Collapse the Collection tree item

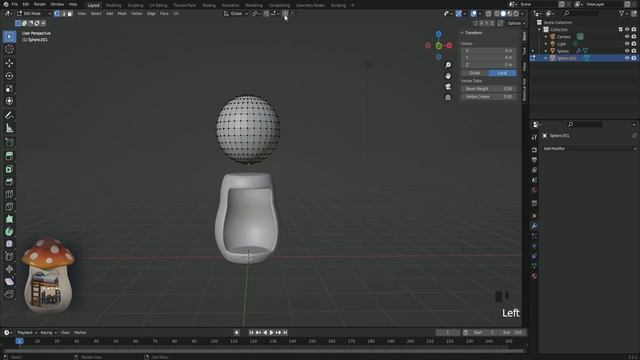coord(539,29)
